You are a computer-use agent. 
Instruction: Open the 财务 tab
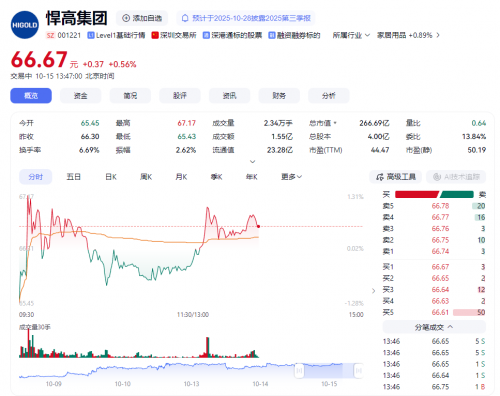tap(279, 96)
